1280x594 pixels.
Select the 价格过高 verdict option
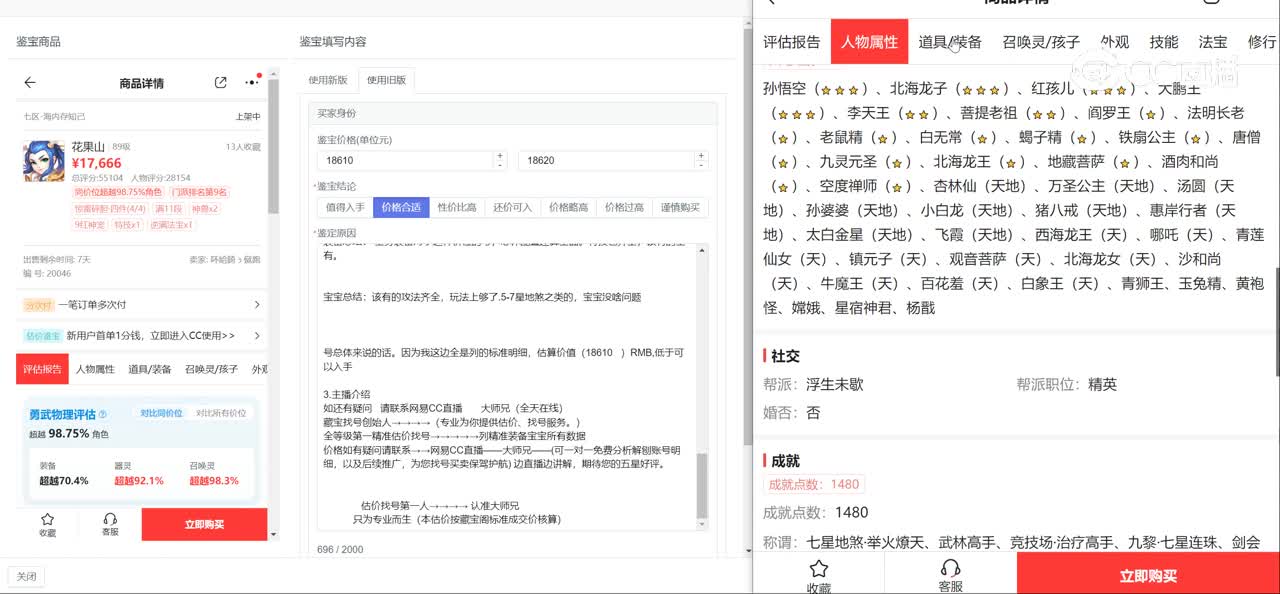click(x=624, y=208)
